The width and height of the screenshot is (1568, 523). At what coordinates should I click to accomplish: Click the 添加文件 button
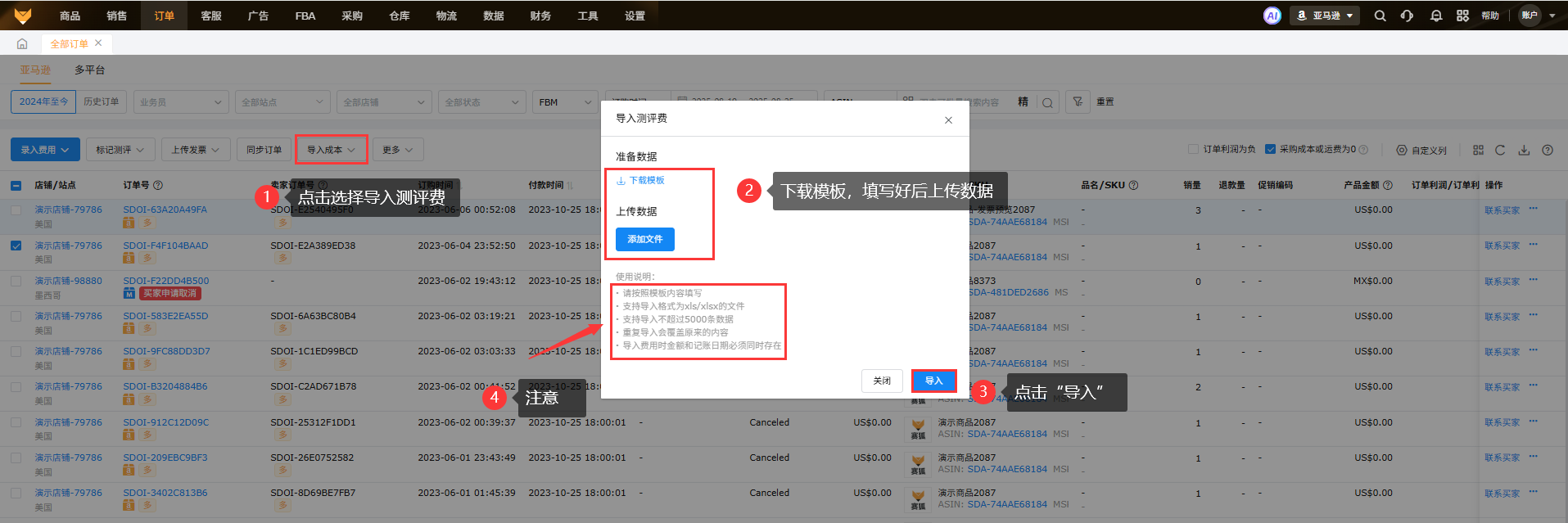pos(644,239)
